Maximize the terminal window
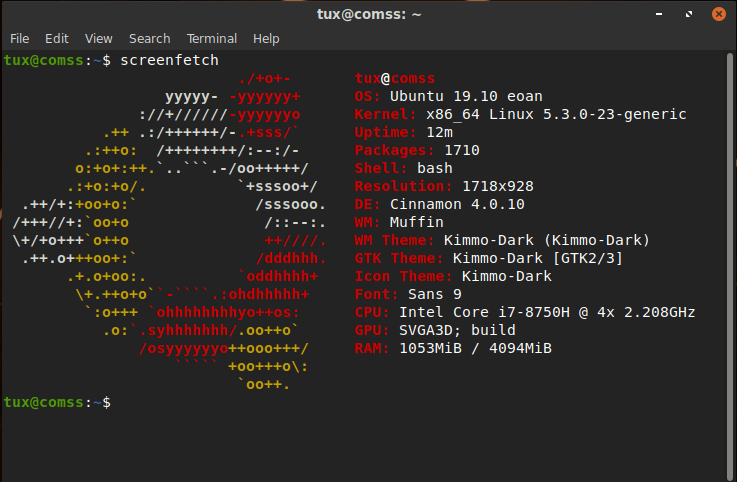 click(x=687, y=13)
